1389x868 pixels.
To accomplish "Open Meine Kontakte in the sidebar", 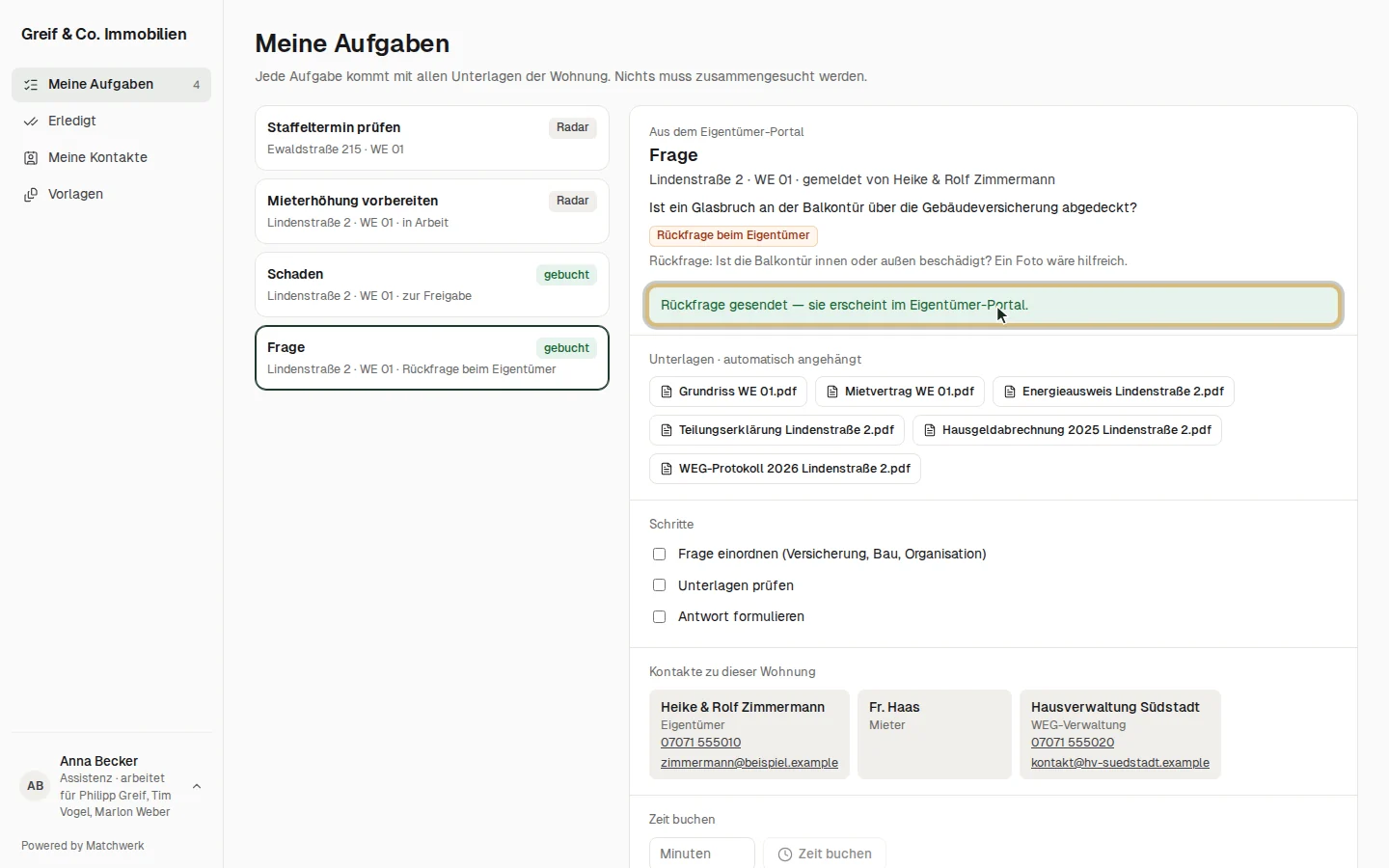I will pos(112,158).
